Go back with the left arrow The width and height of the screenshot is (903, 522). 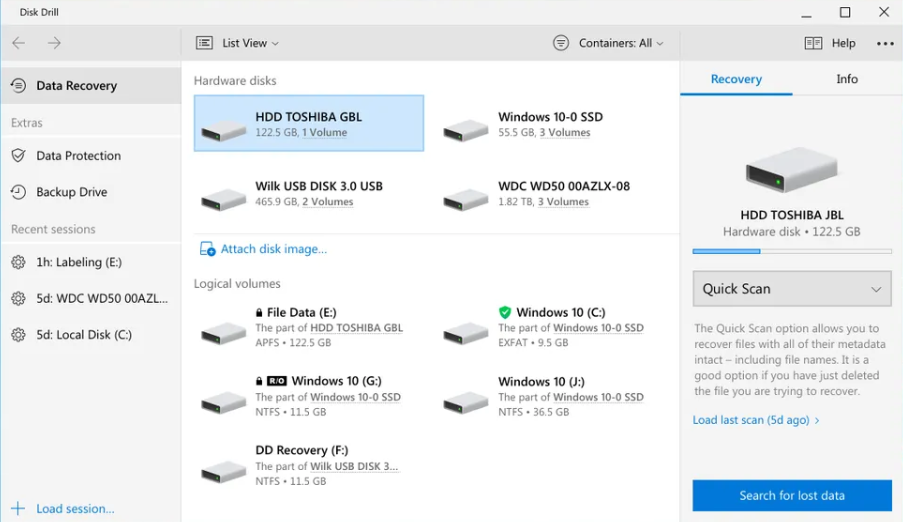18,43
